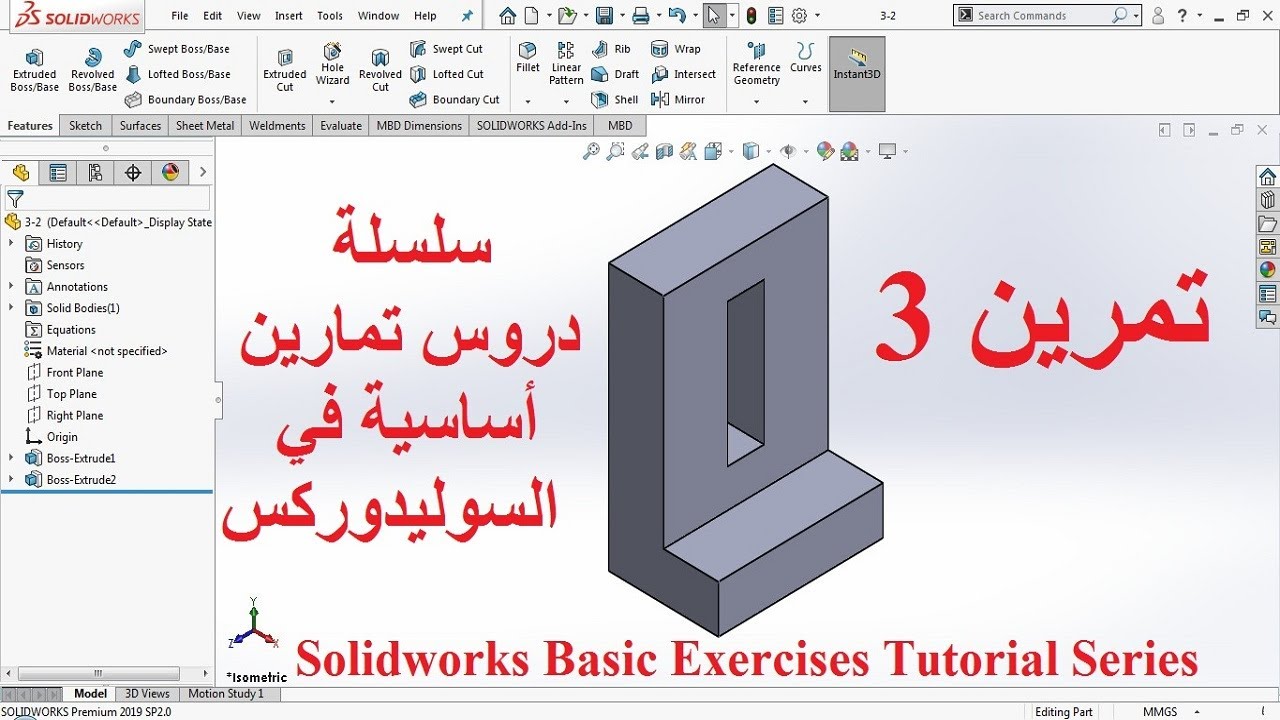The width and height of the screenshot is (1280, 720).
Task: Open the ConfigurationManager tab
Action: 95,172
